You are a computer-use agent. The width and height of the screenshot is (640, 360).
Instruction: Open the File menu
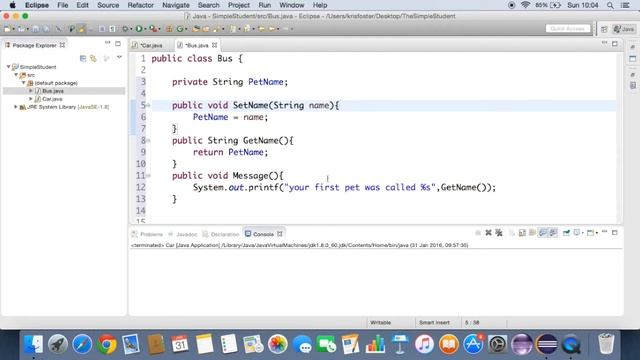point(62,5)
